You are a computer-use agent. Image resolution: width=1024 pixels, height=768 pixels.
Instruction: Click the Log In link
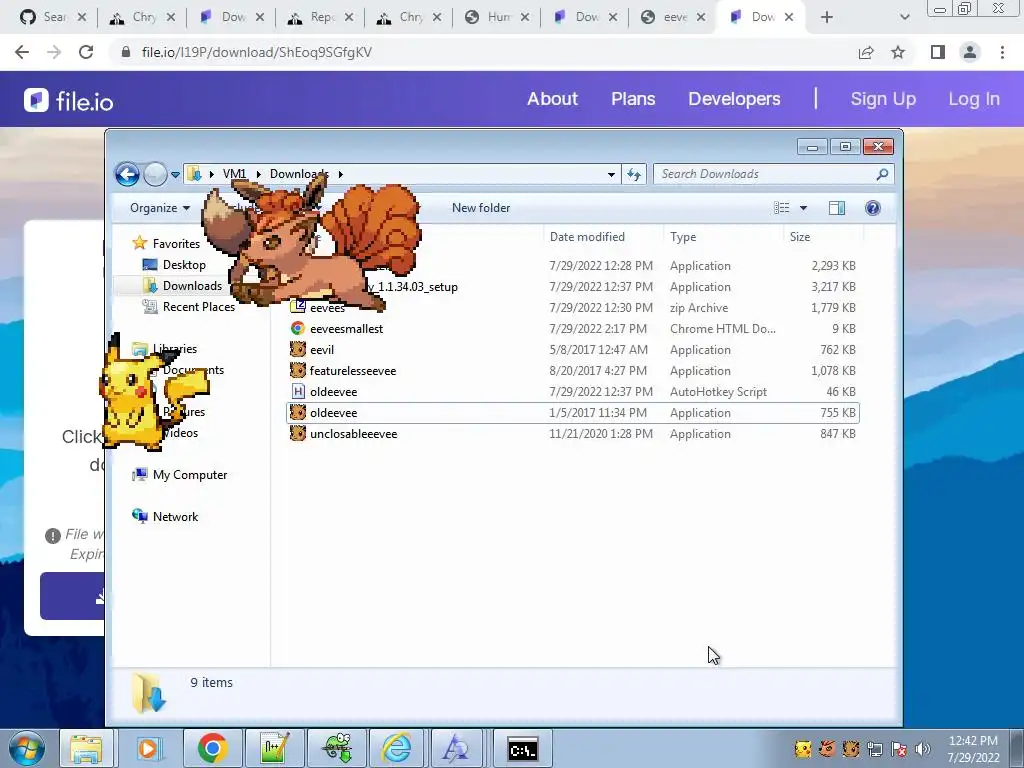[974, 99]
